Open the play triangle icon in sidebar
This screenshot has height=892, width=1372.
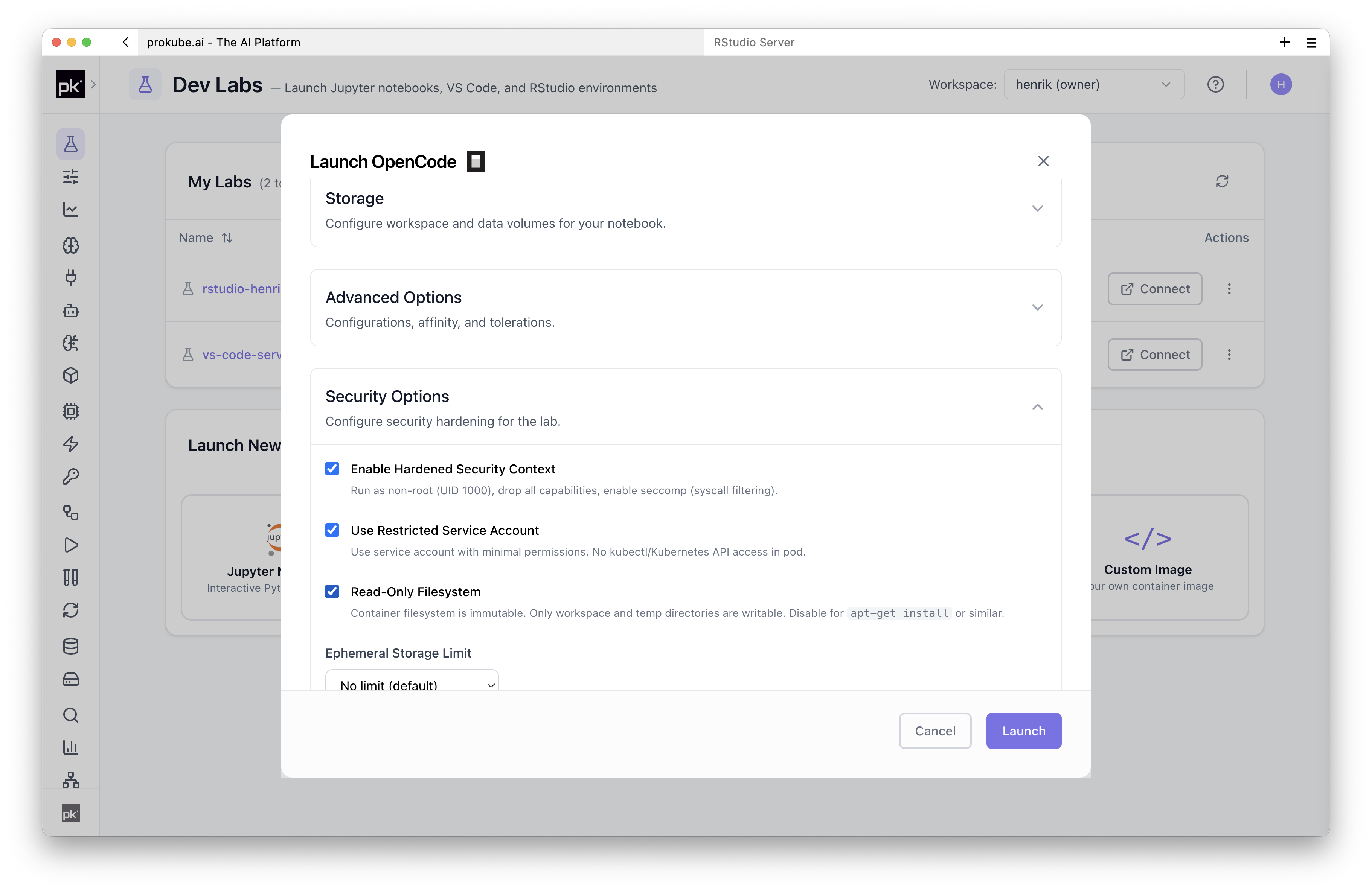click(x=70, y=545)
